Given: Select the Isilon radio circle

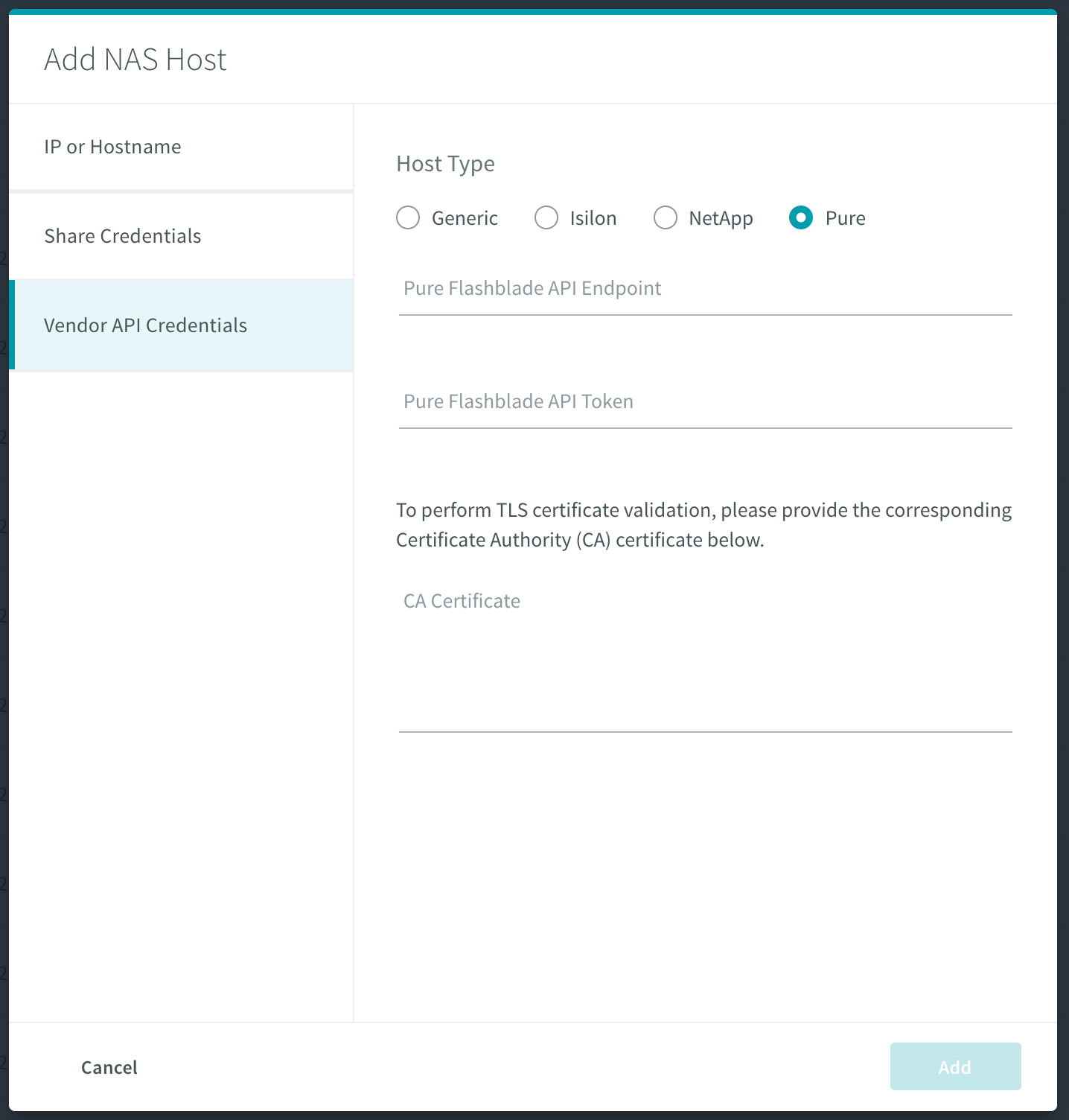Looking at the screenshot, I should (546, 218).
